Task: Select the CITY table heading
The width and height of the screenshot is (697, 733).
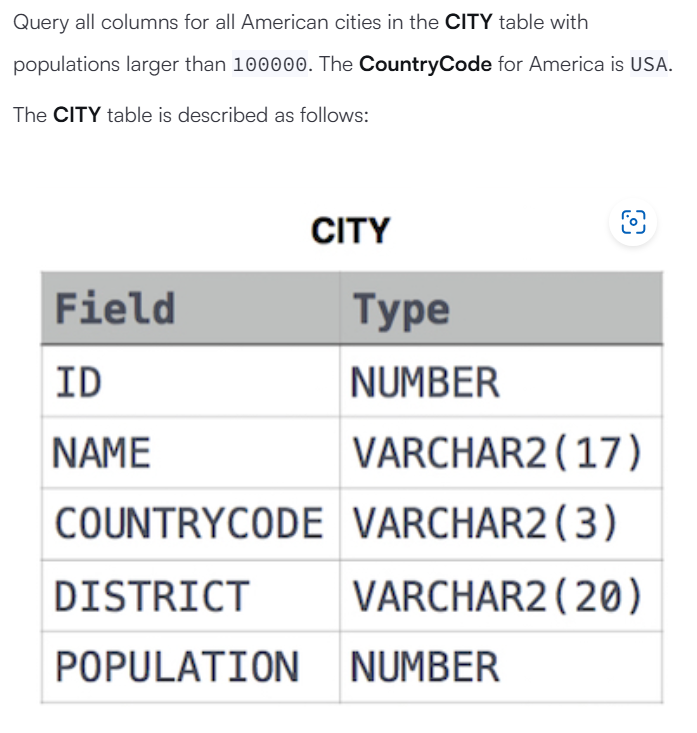Action: point(350,231)
